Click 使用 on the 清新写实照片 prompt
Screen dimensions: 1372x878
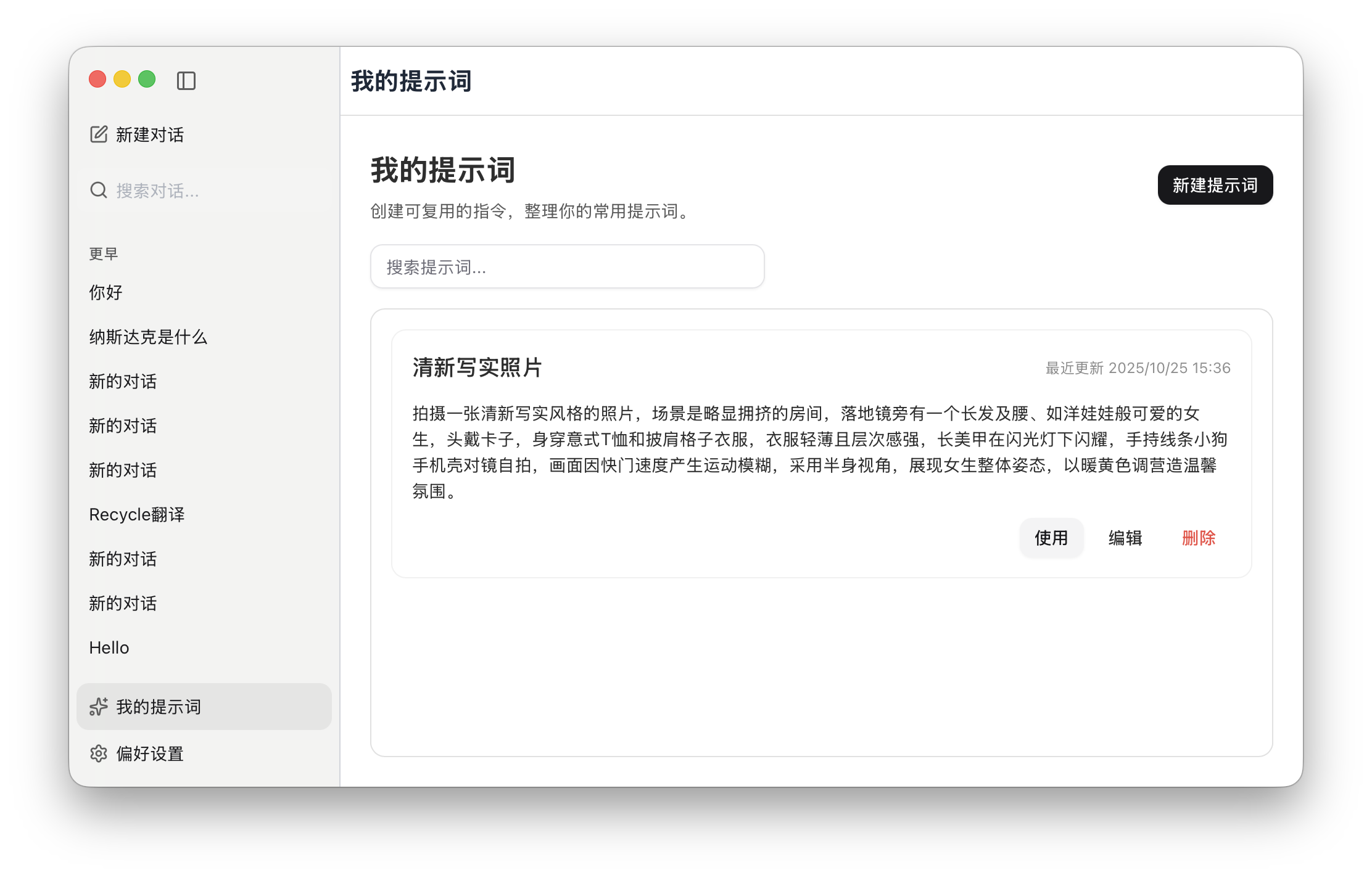click(x=1051, y=538)
